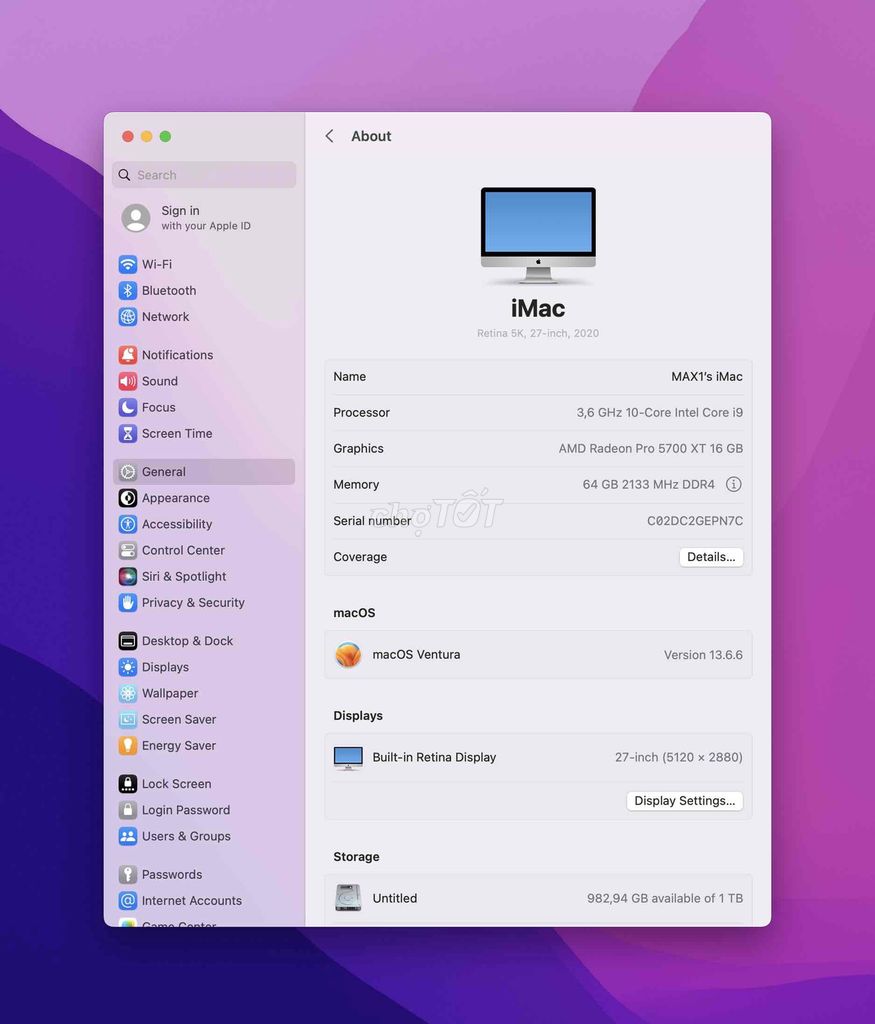
Task: Select the Displays sun icon
Action: [x=128, y=667]
